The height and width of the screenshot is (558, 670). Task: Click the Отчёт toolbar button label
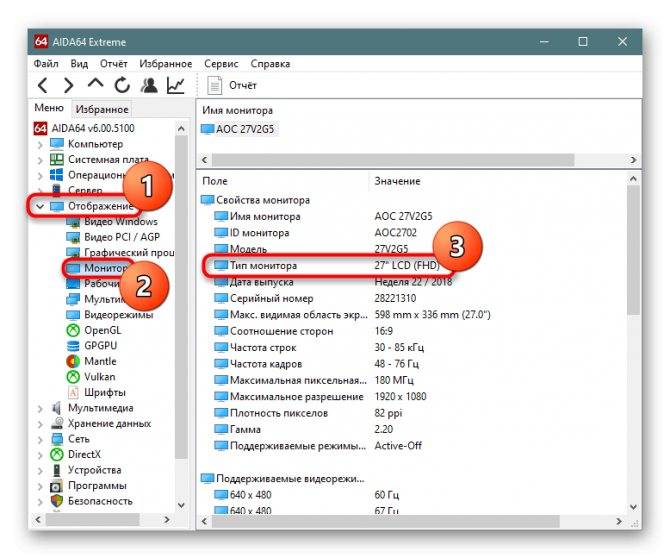(243, 85)
